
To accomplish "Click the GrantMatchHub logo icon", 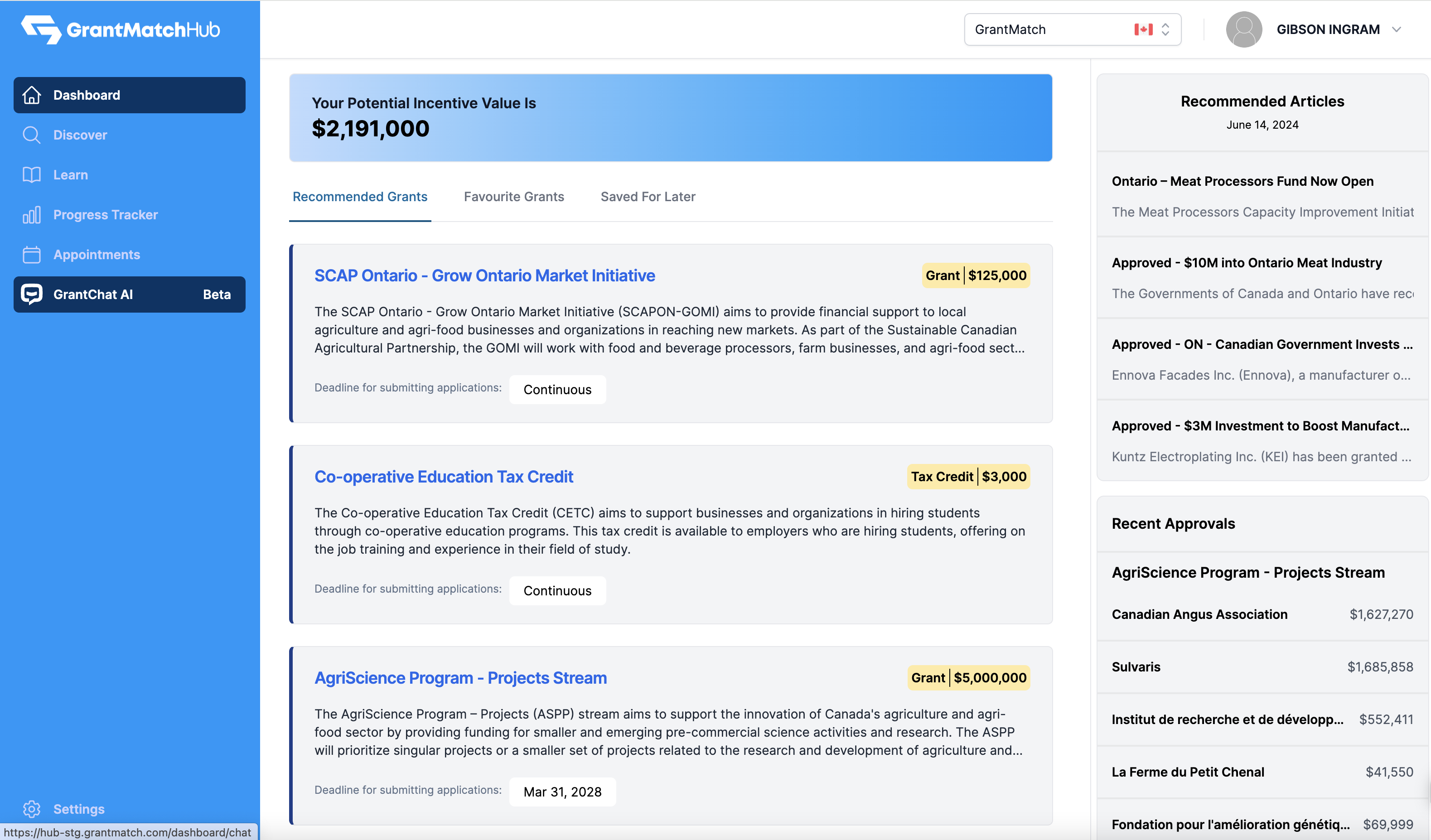I will [x=41, y=29].
